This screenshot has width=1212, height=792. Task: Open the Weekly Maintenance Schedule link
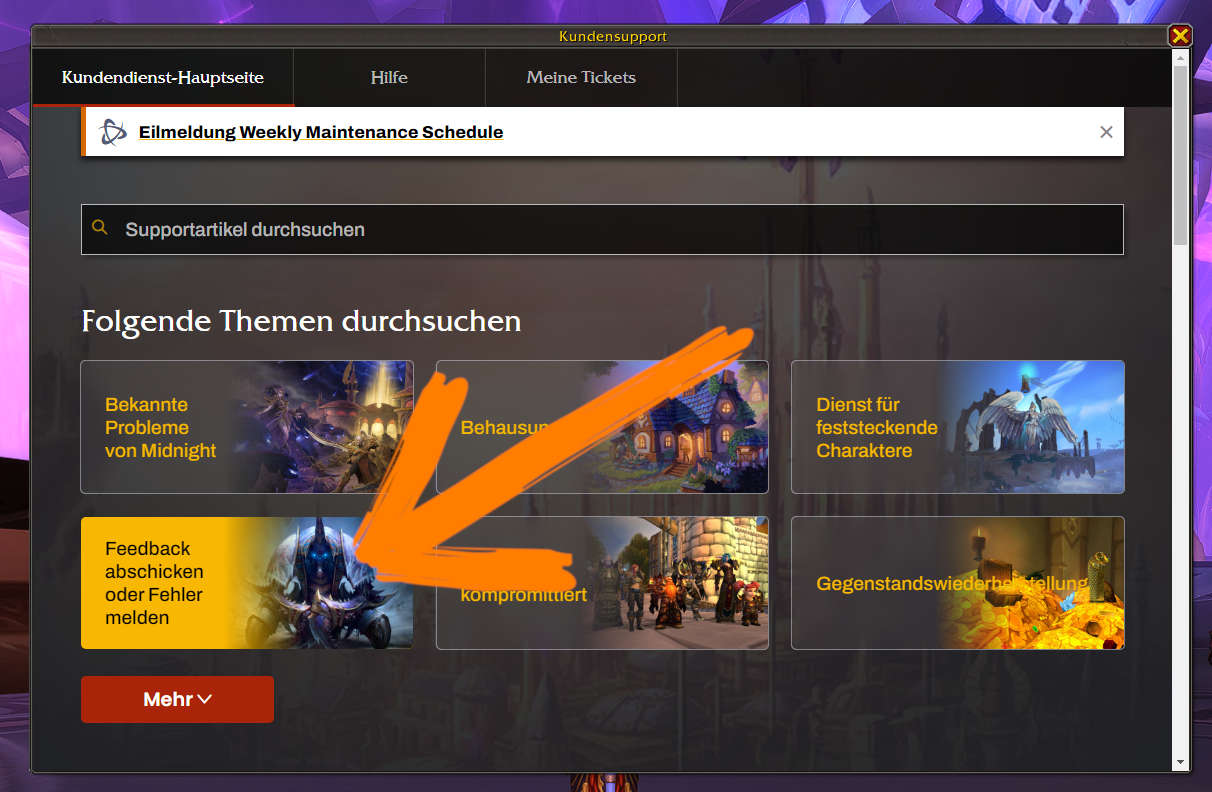tap(321, 132)
